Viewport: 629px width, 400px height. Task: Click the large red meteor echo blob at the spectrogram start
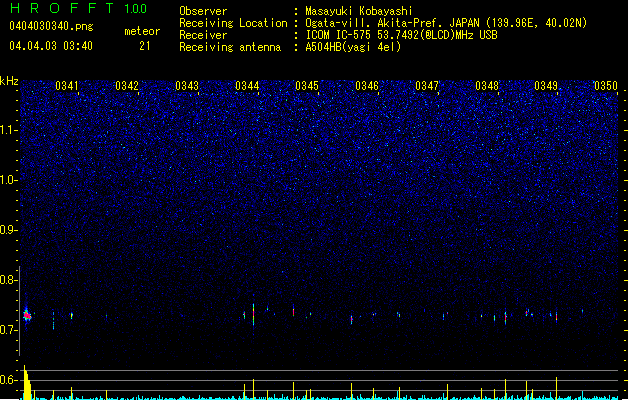pyautogui.click(x=27, y=315)
